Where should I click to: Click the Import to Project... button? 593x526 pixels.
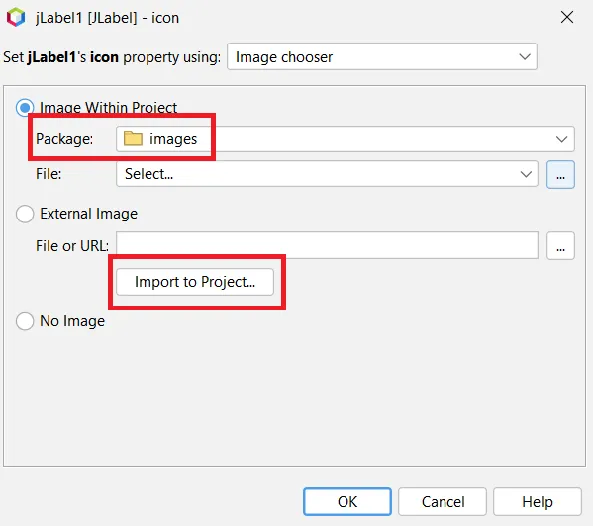pyautogui.click(x=195, y=282)
